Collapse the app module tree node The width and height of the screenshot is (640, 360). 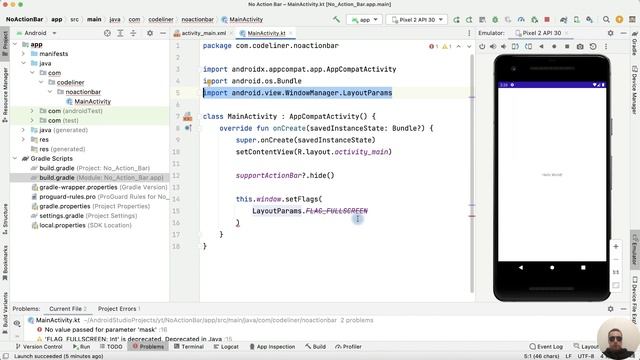(15, 44)
